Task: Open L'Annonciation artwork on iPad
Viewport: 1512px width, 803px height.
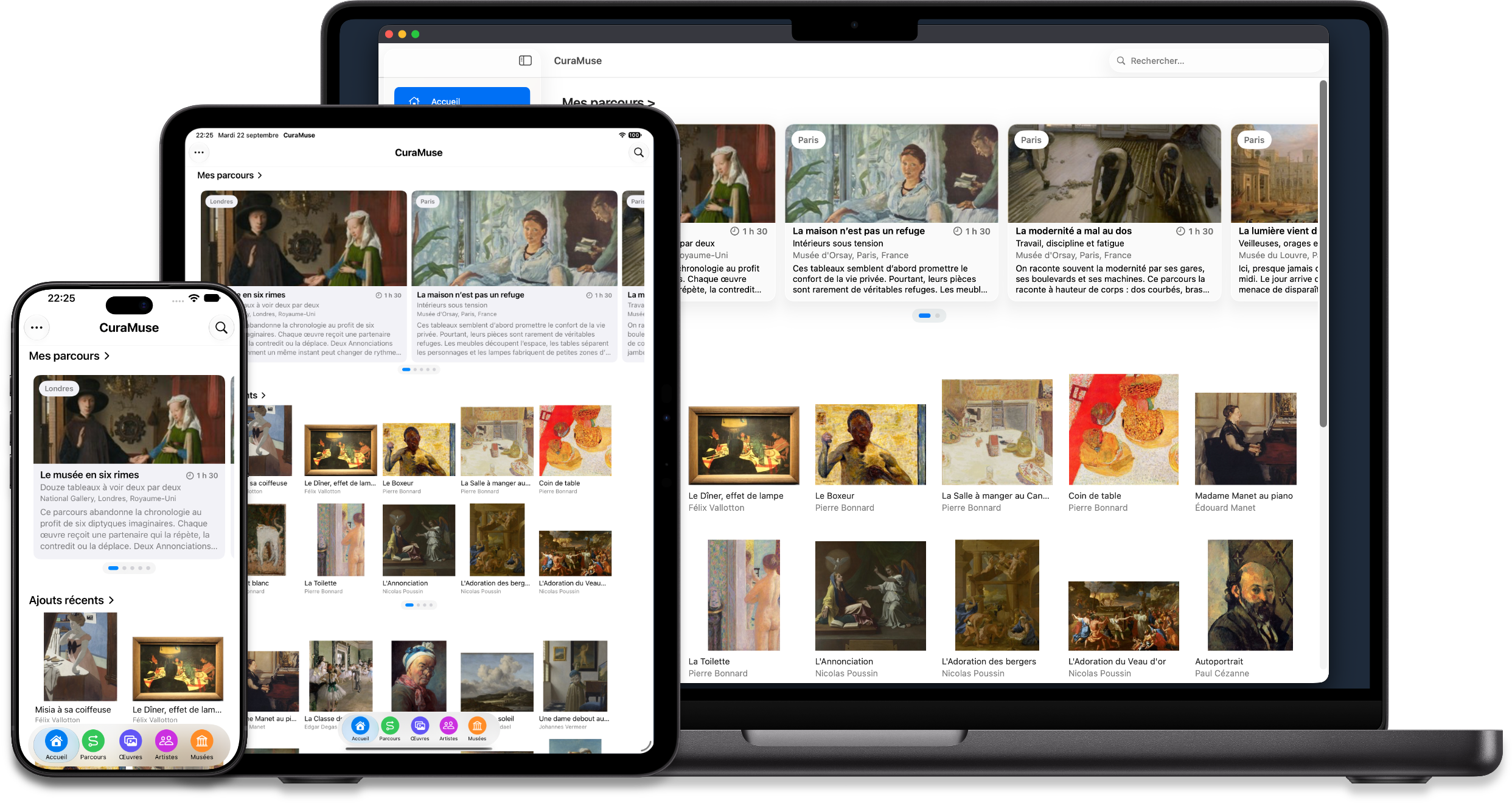Action: pyautogui.click(x=419, y=549)
